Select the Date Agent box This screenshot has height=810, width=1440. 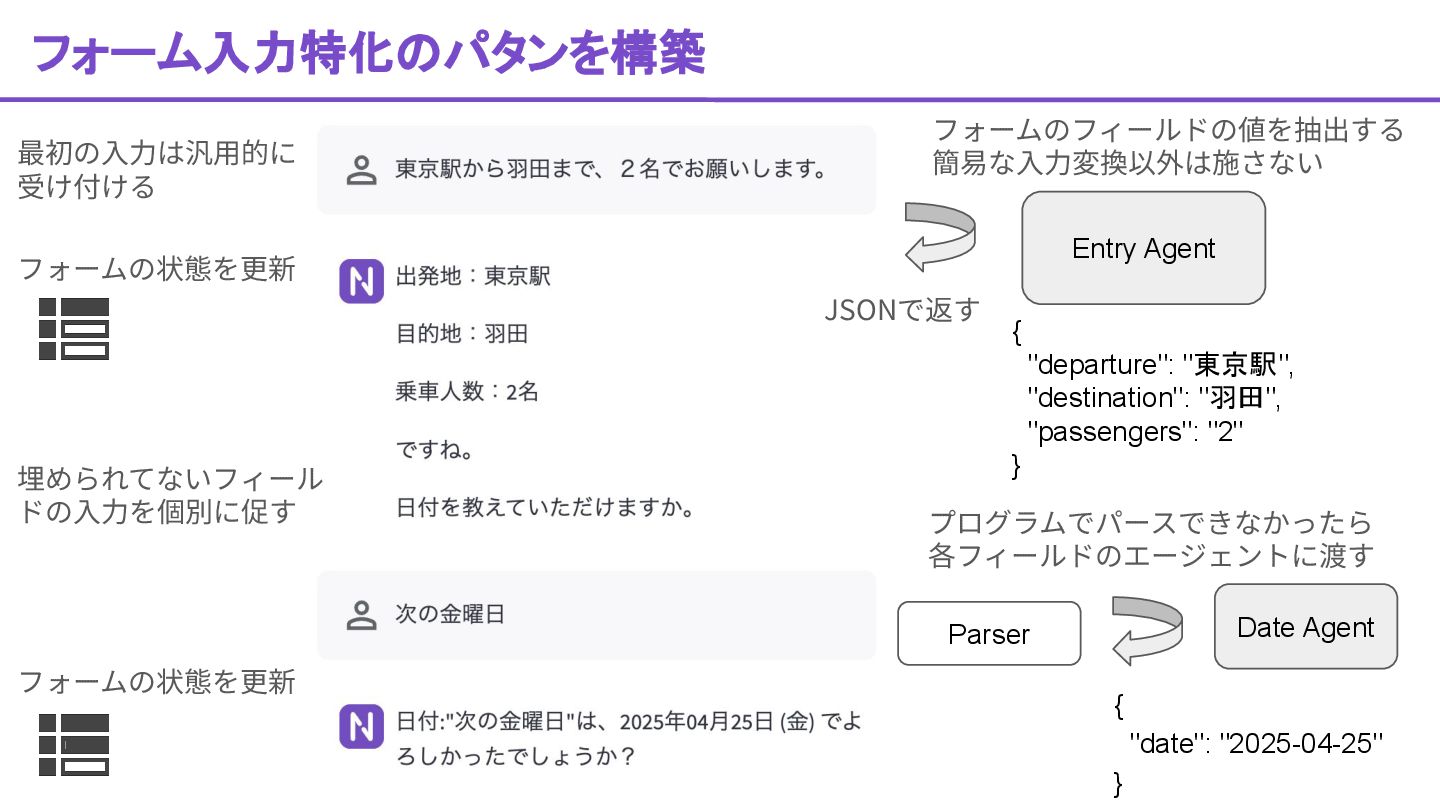(x=1305, y=627)
